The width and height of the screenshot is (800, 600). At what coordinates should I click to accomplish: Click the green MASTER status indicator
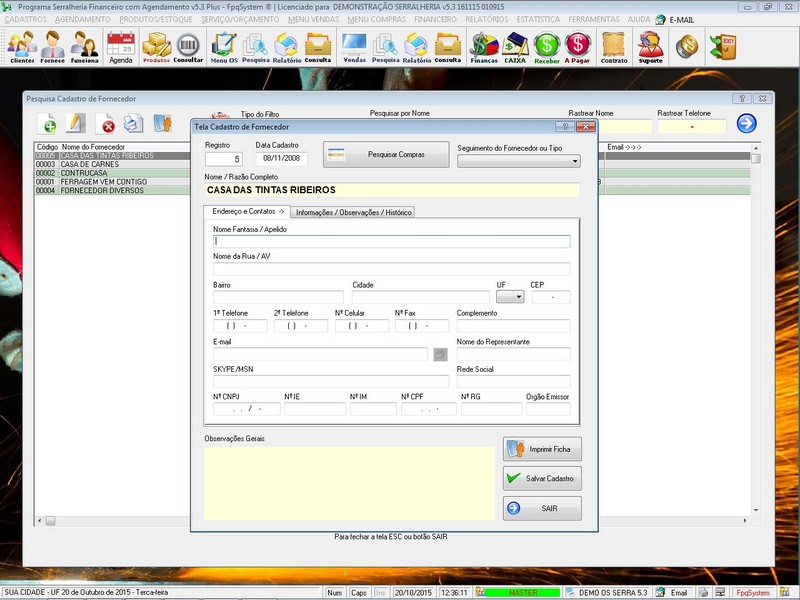pos(523,593)
